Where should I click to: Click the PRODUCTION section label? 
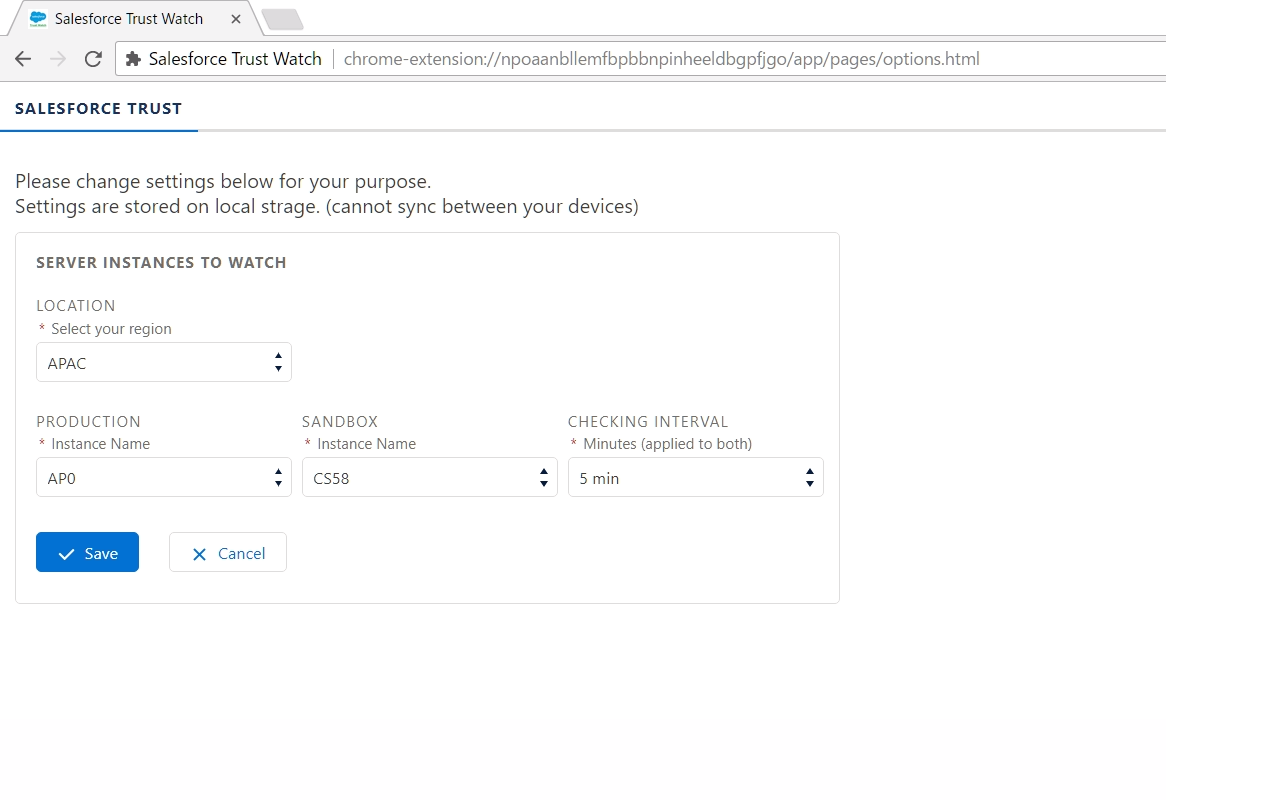click(x=89, y=422)
